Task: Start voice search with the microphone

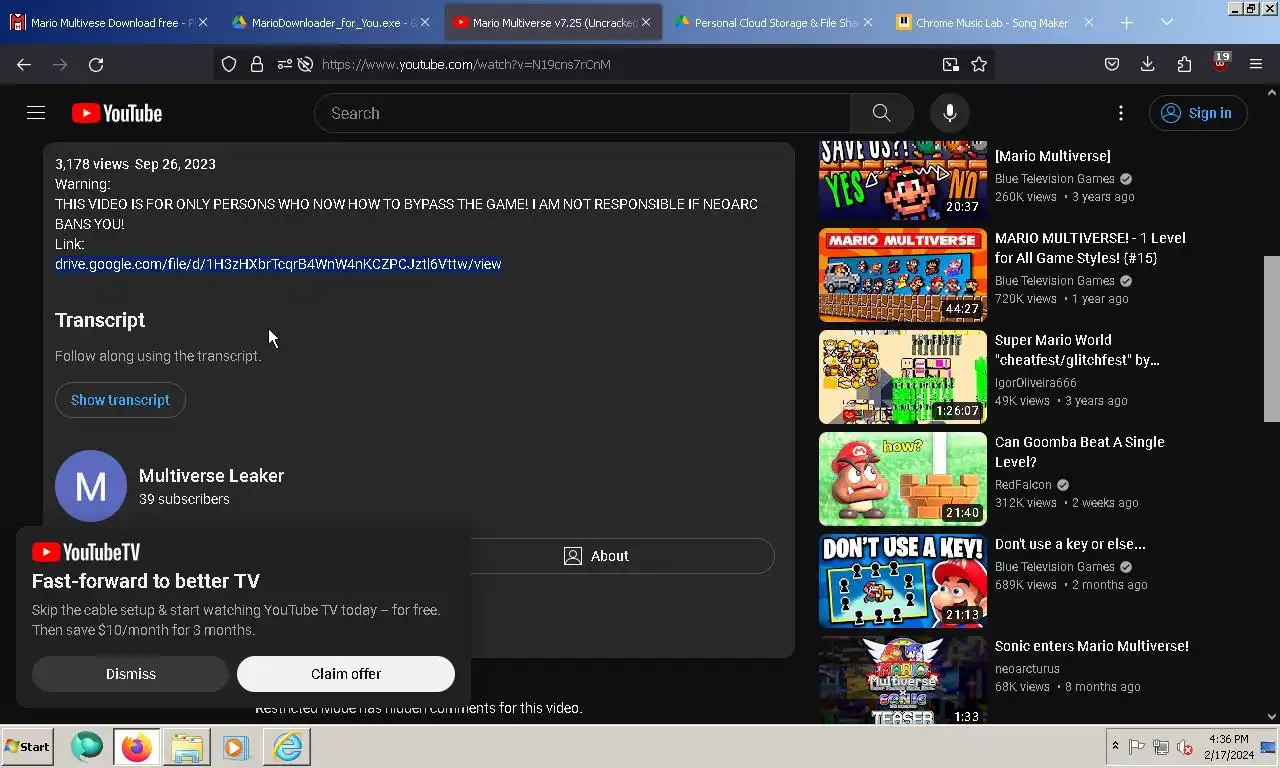Action: click(x=950, y=113)
